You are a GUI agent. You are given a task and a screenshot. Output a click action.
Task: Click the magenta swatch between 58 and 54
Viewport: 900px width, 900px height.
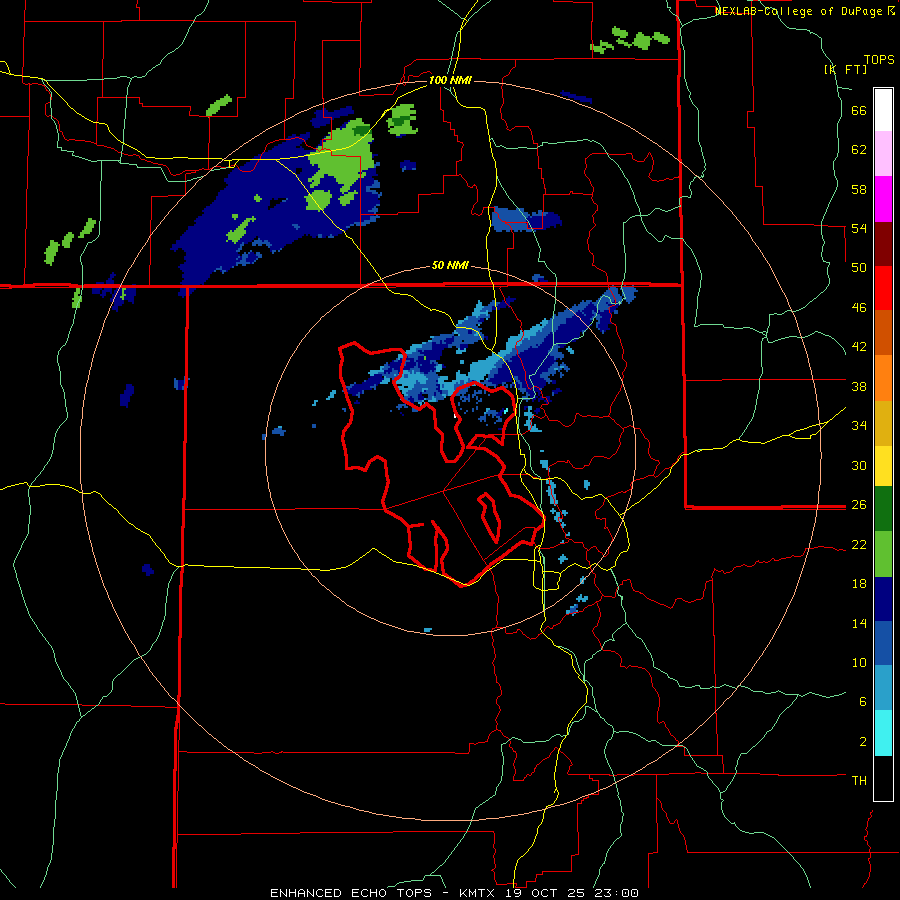point(883,199)
